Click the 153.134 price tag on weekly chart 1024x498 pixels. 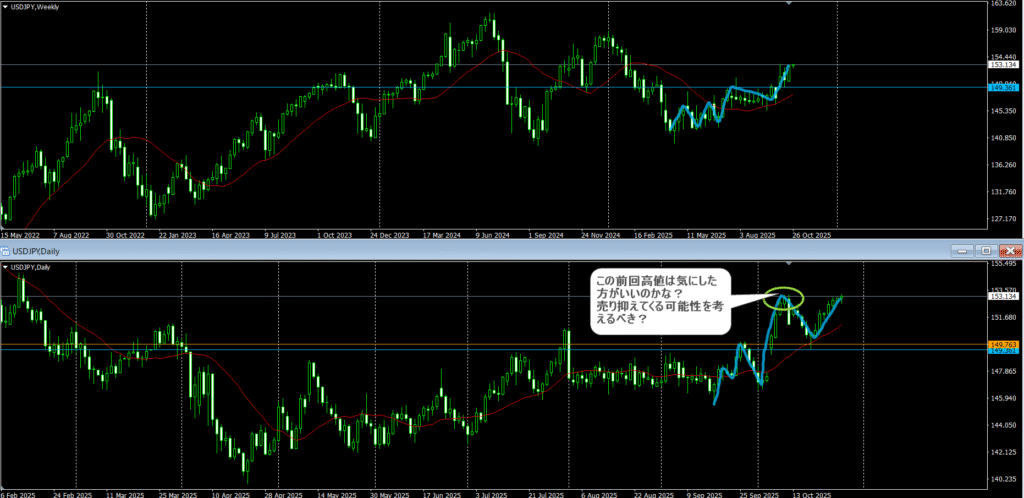coord(1003,65)
